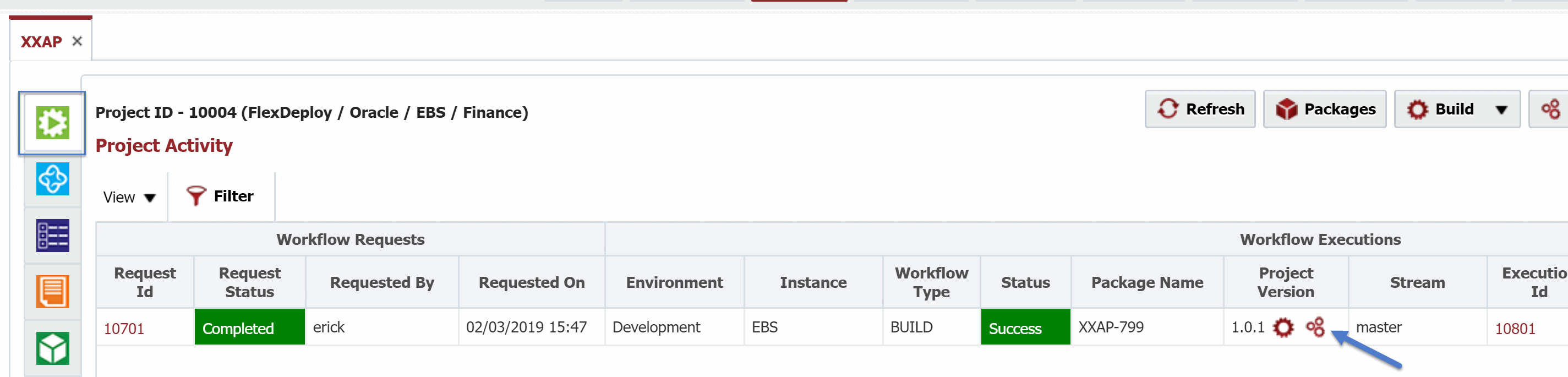This screenshot has width=1568, height=377.
Task: Open the Packages button
Action: (1325, 110)
